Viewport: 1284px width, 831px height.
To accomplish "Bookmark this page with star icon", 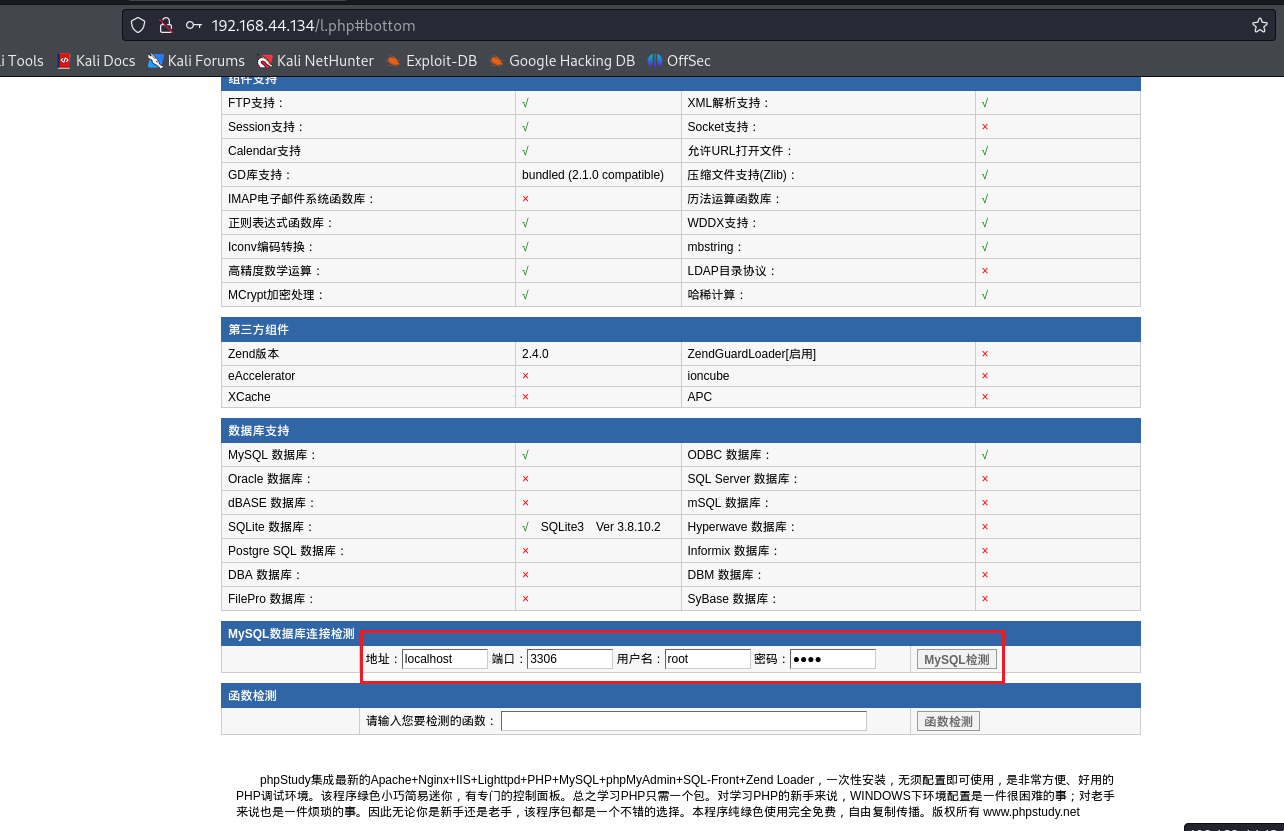I will coord(1259,25).
